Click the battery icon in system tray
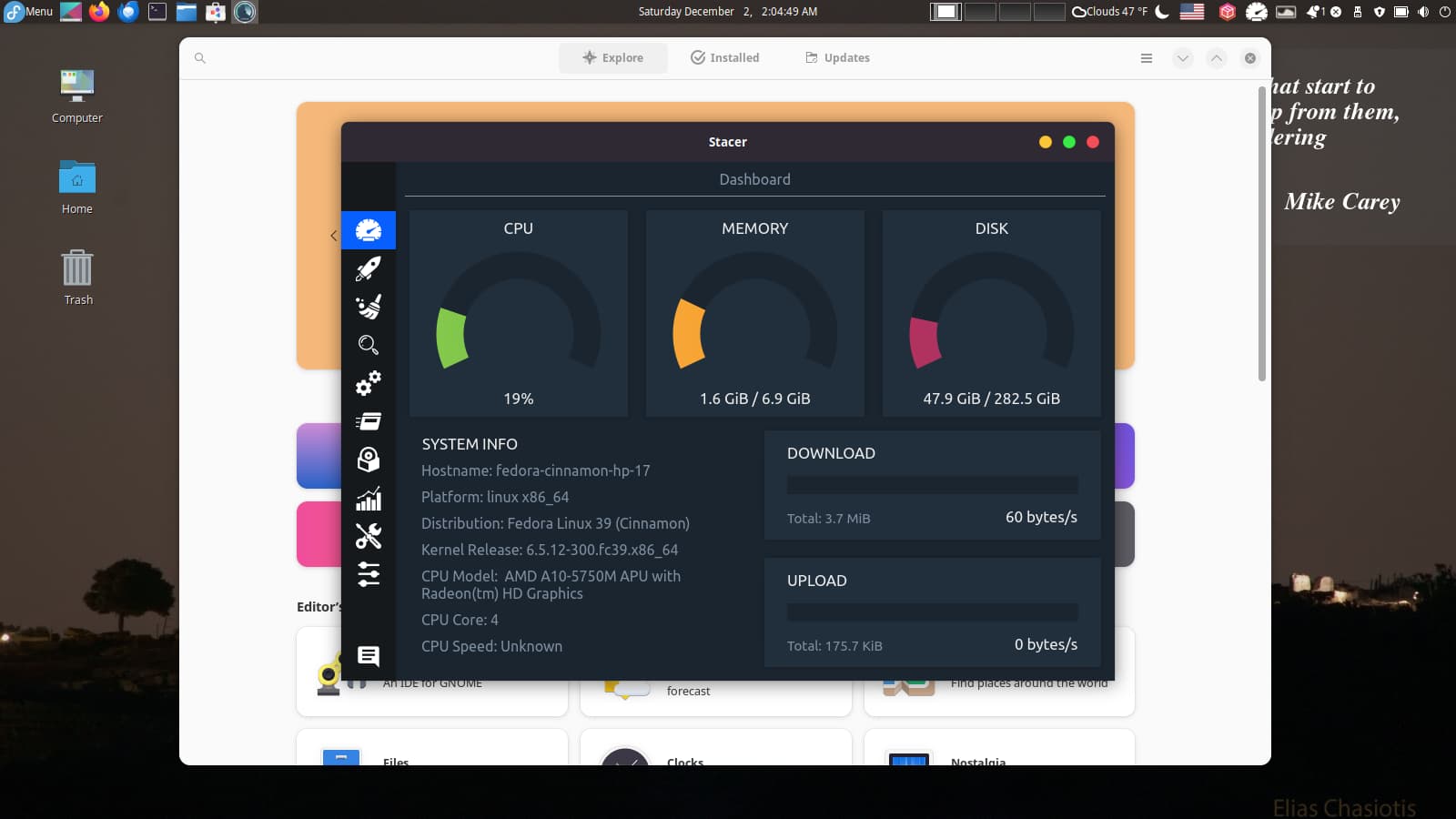This screenshot has height=819, width=1456. click(1401, 12)
